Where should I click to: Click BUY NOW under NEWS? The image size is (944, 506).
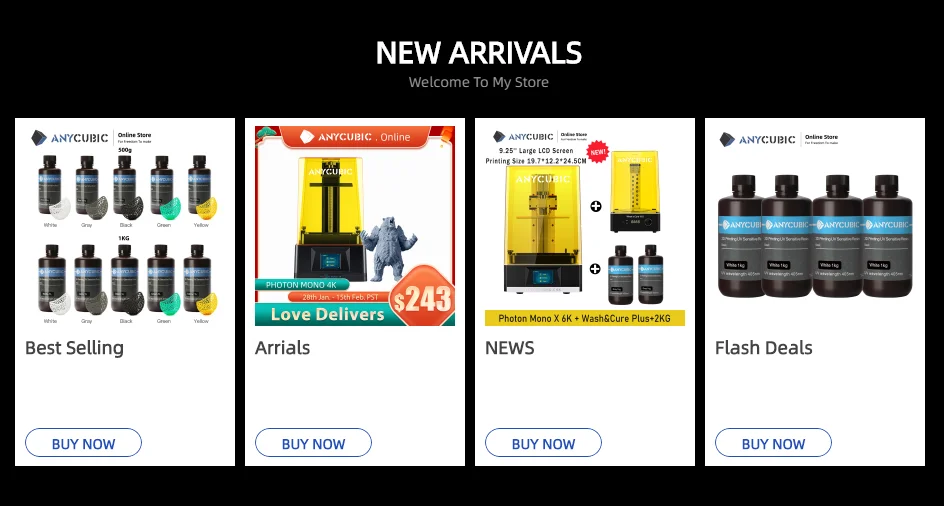coord(543,443)
